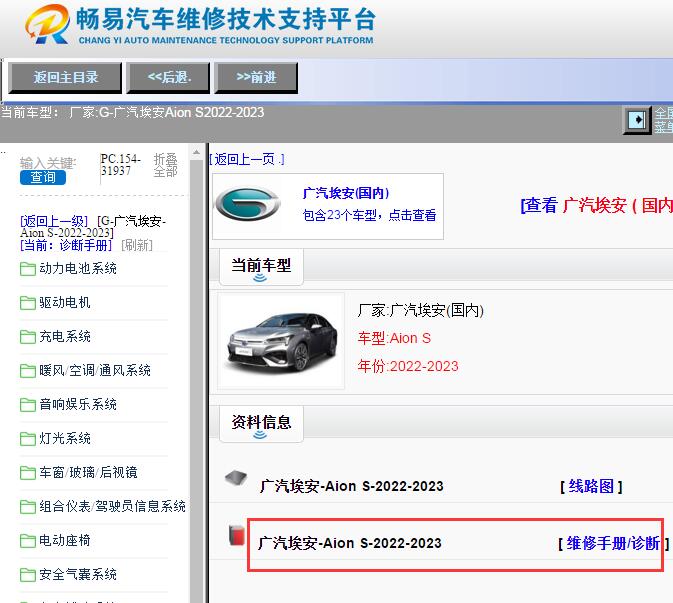
Task: Click 返回上一页 link in main panel
Action: coord(247,160)
